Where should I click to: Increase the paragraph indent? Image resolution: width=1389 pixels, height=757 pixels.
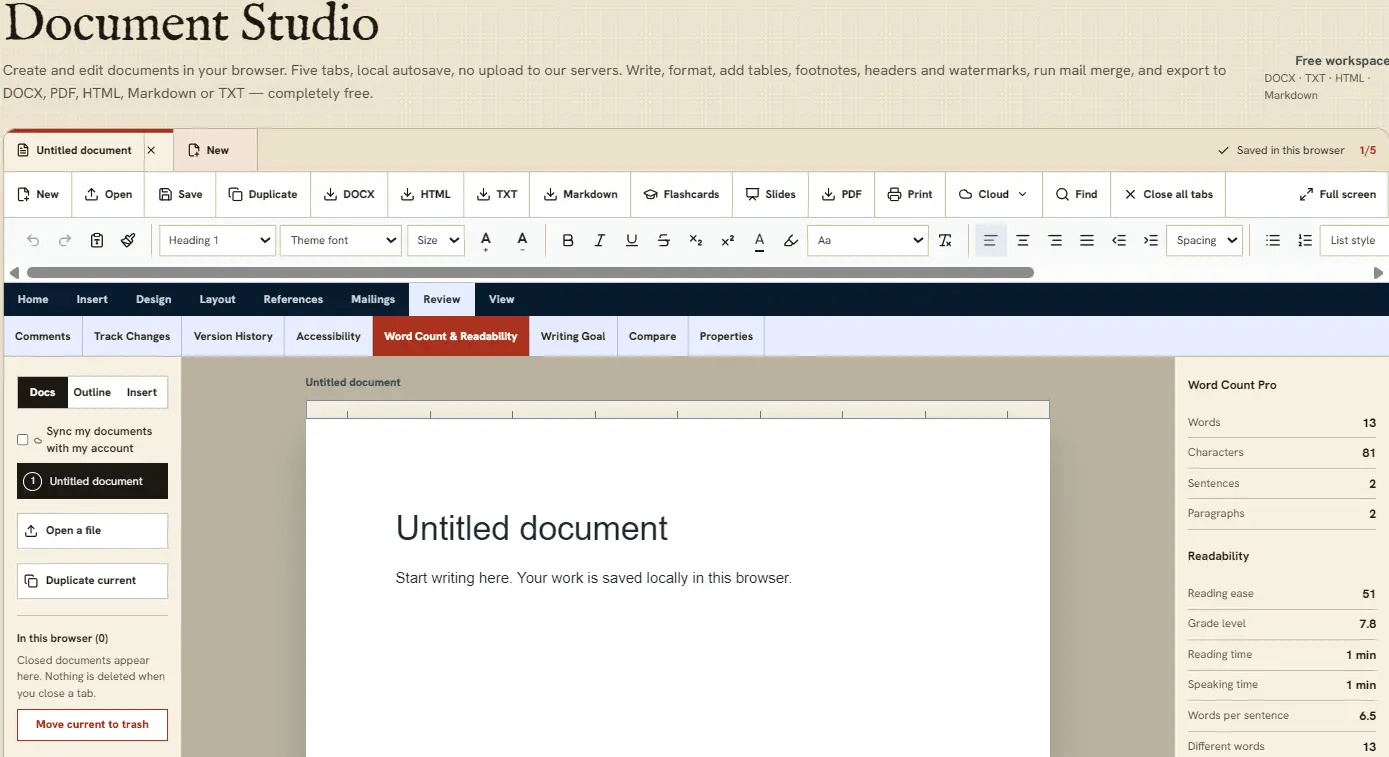(x=1151, y=240)
